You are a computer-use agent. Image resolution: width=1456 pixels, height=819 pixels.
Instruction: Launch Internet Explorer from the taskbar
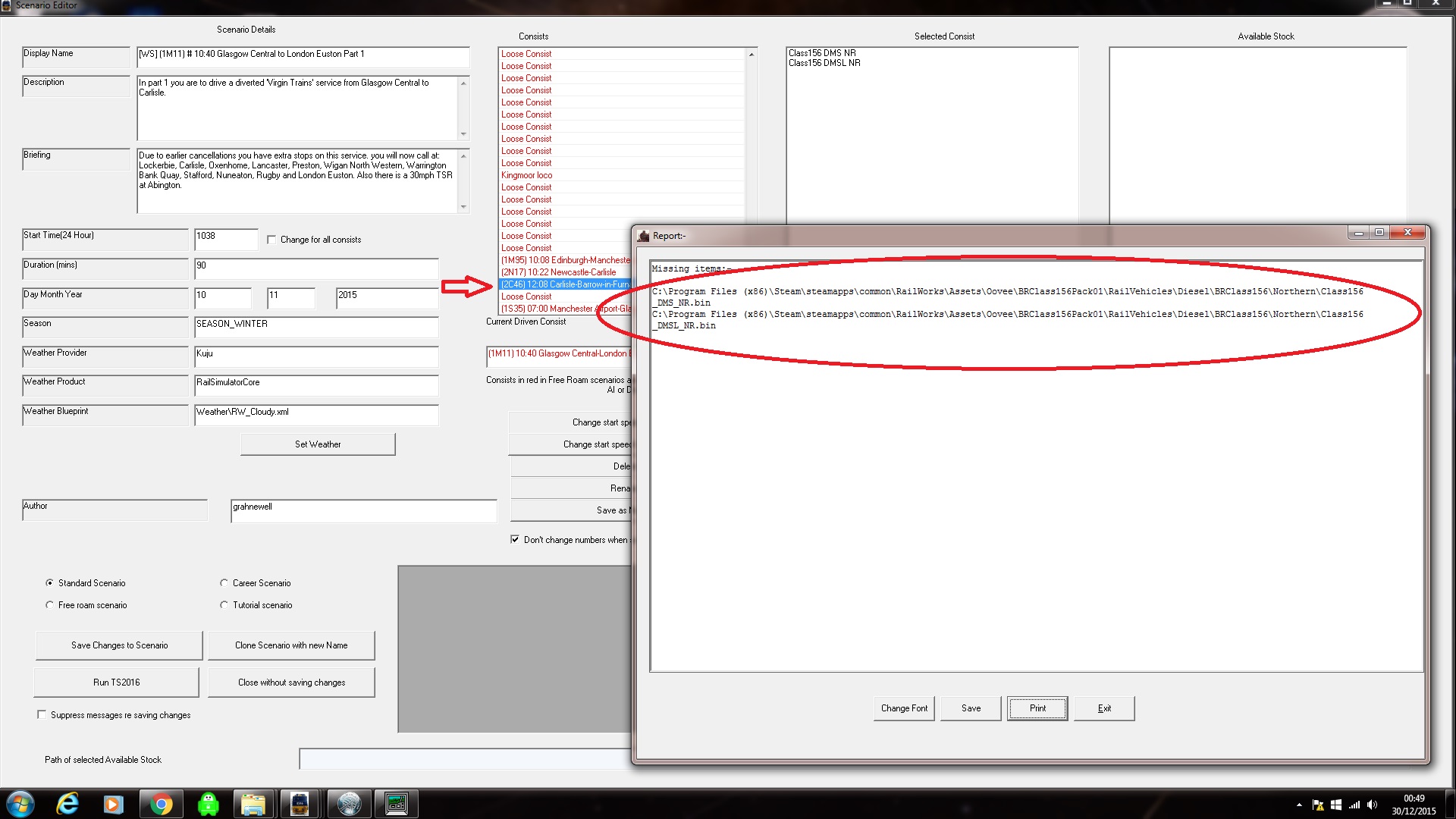click(67, 804)
